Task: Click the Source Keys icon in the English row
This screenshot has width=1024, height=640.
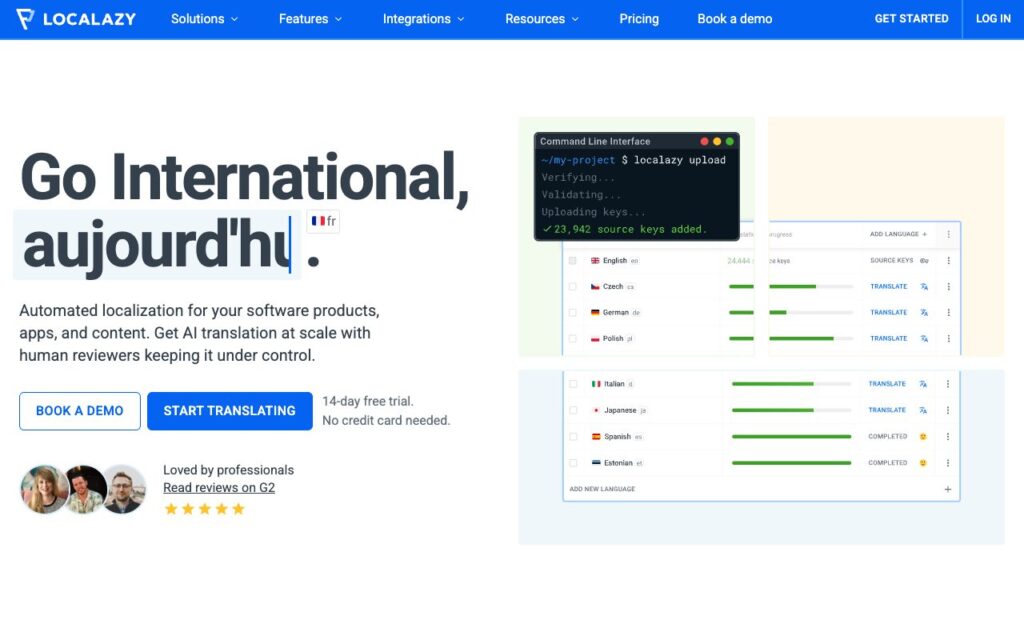Action: [924, 261]
